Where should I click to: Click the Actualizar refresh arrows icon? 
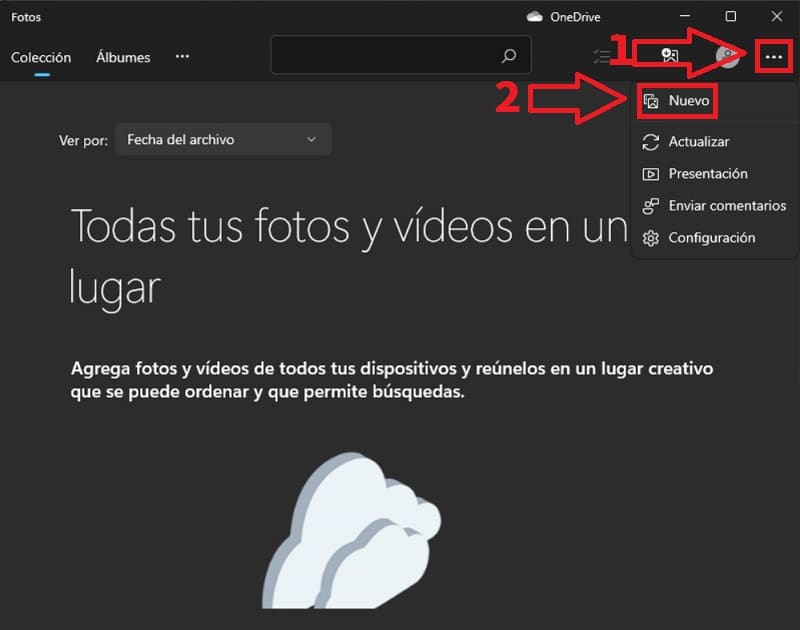651,142
